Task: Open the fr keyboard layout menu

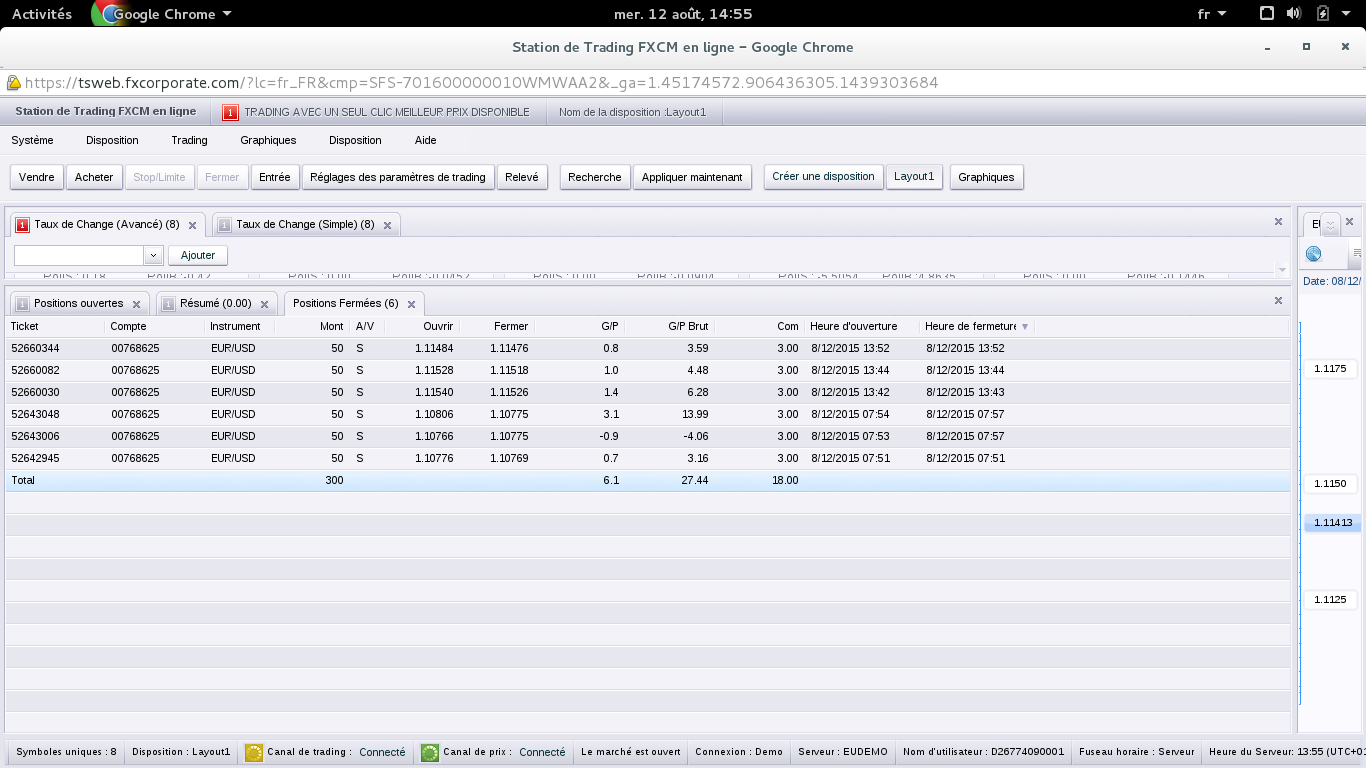Action: point(1212,14)
